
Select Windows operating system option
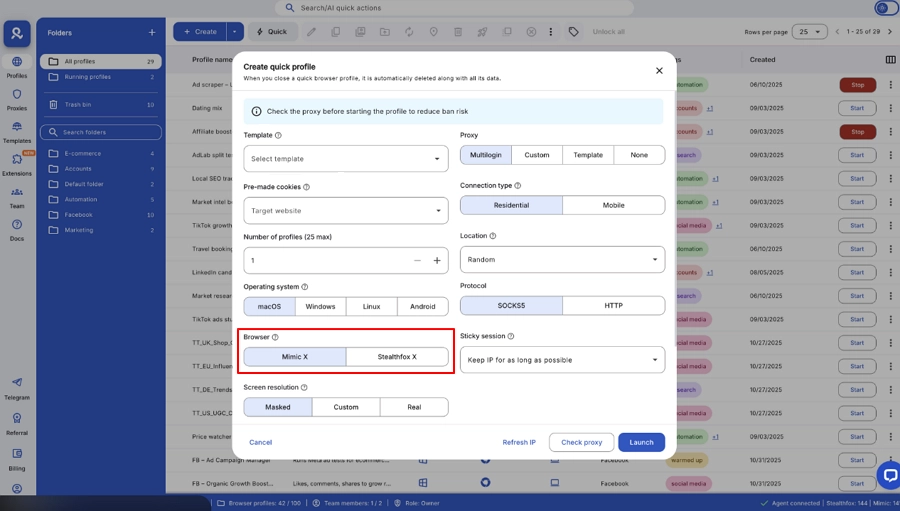tap(320, 306)
